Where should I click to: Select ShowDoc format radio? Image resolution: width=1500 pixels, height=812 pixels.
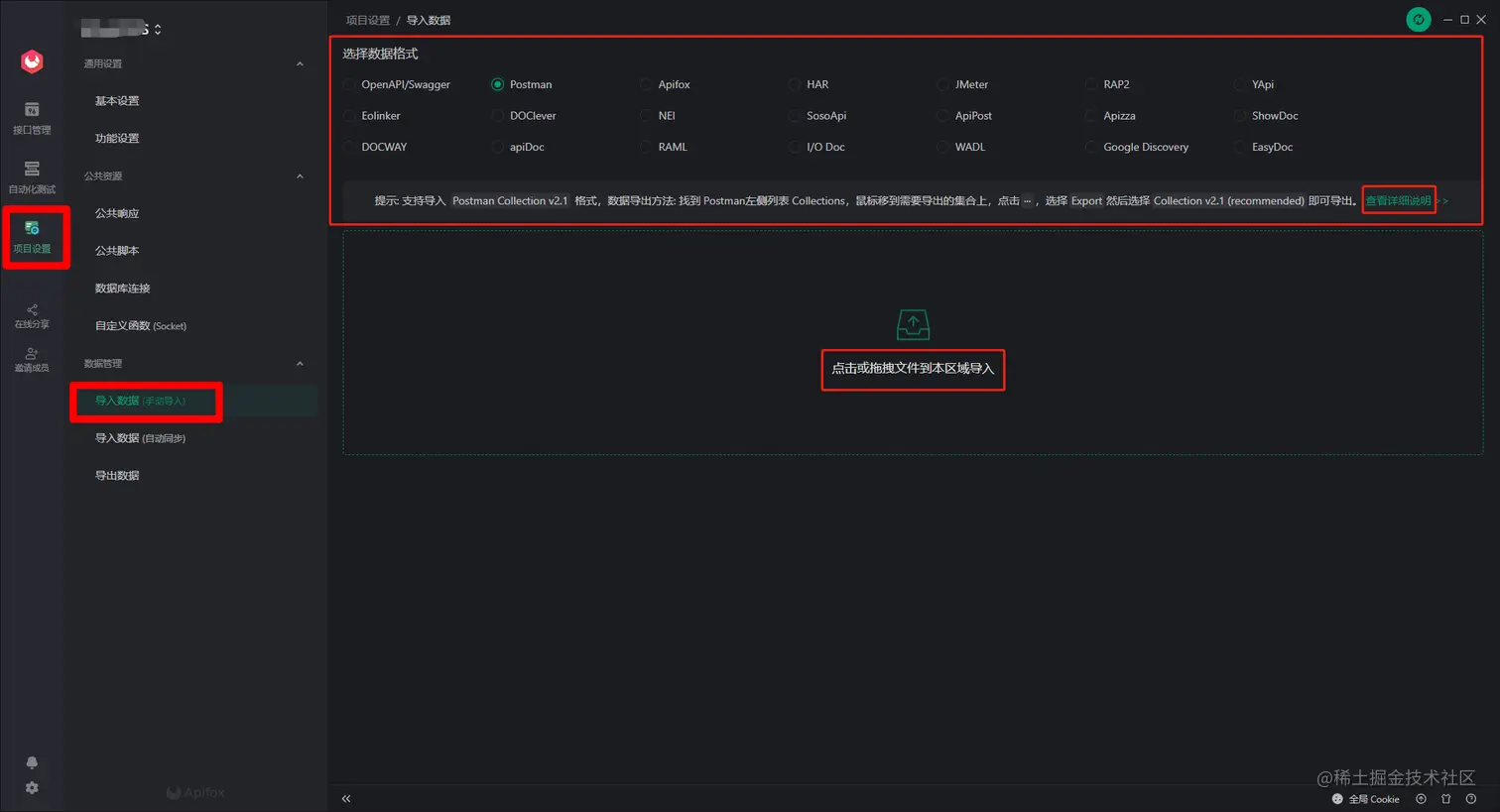point(1240,116)
